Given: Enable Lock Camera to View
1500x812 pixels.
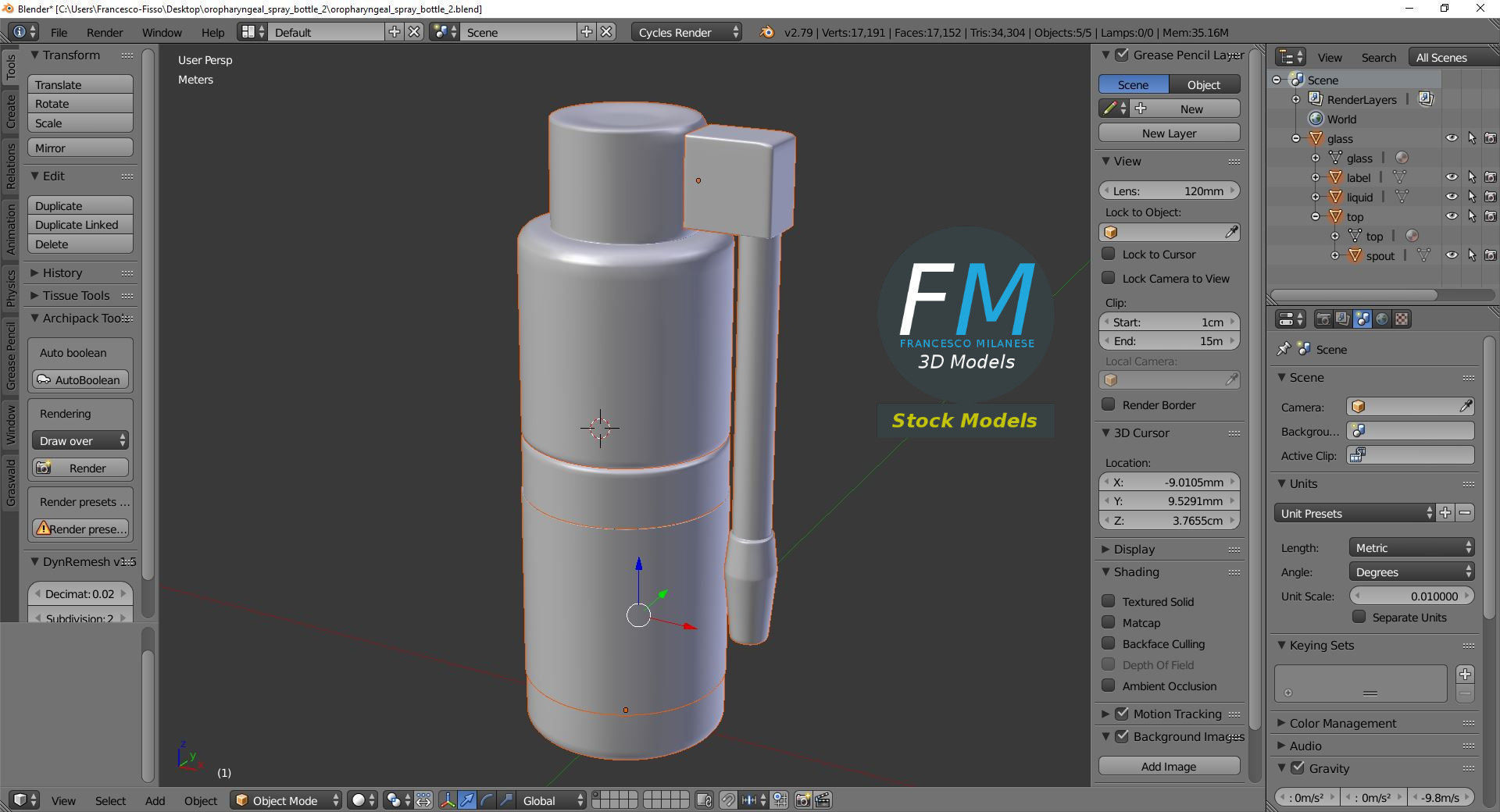Looking at the screenshot, I should 1108,278.
